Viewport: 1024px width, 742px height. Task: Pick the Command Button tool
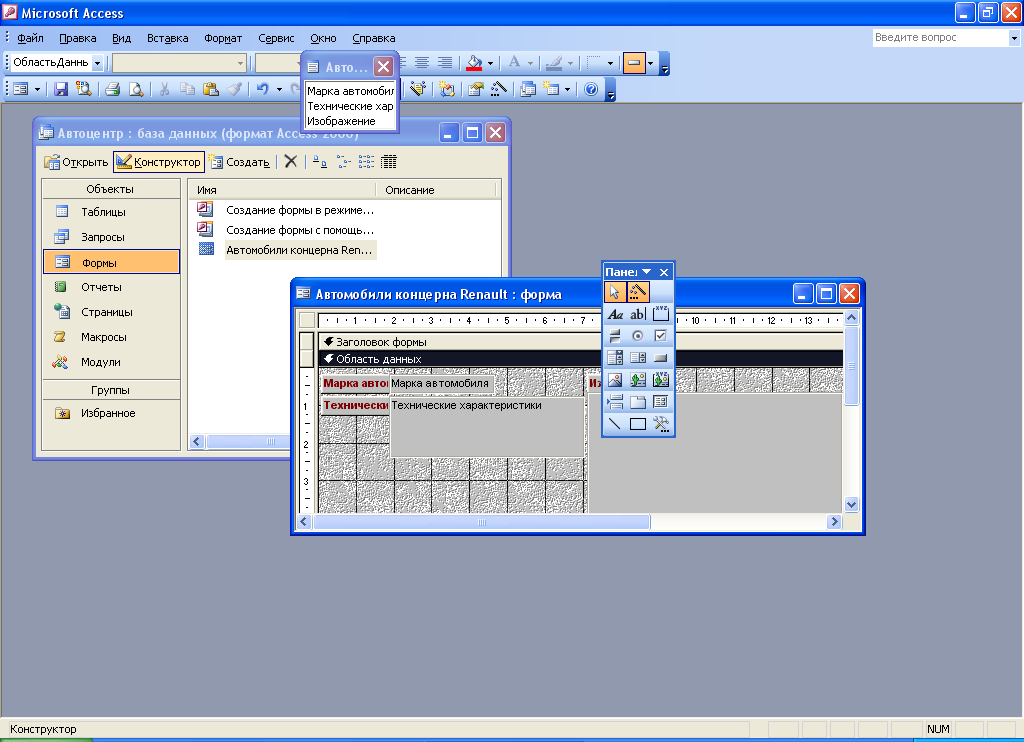661,357
